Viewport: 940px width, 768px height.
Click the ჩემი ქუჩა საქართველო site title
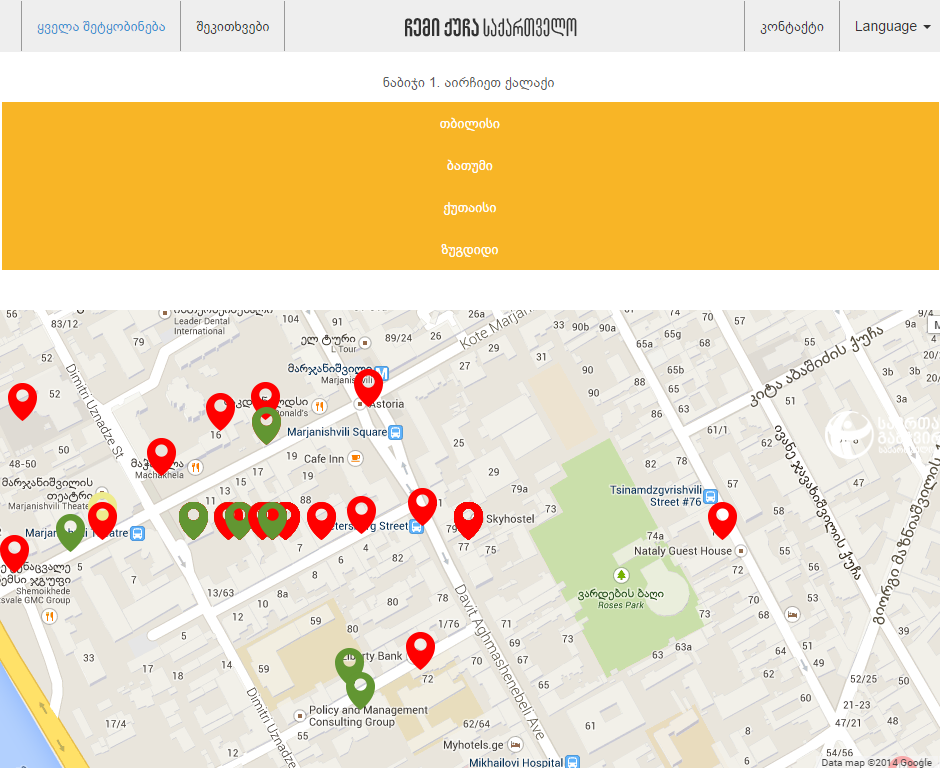490,28
